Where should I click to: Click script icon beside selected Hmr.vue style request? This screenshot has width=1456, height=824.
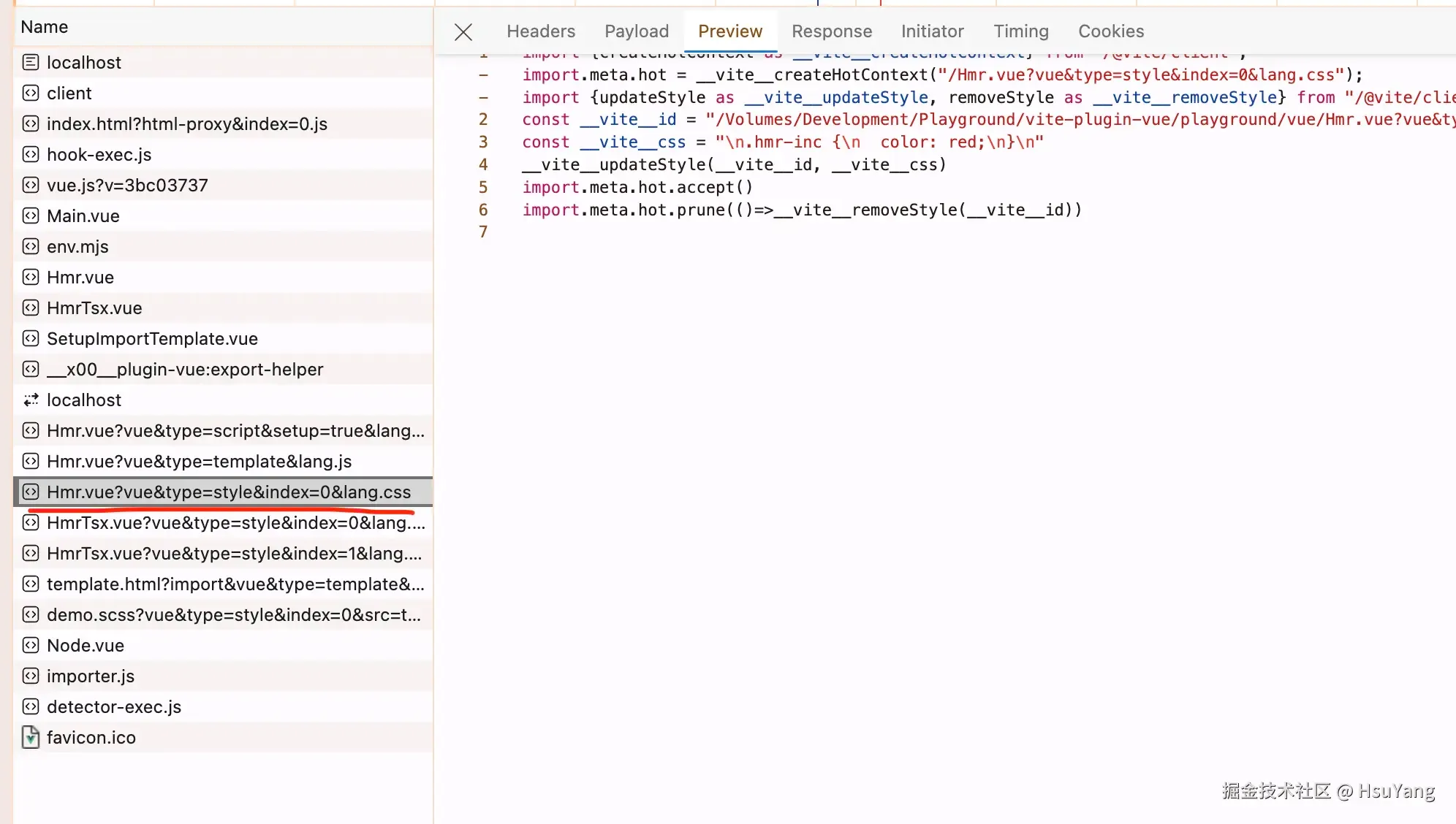[x=31, y=492]
